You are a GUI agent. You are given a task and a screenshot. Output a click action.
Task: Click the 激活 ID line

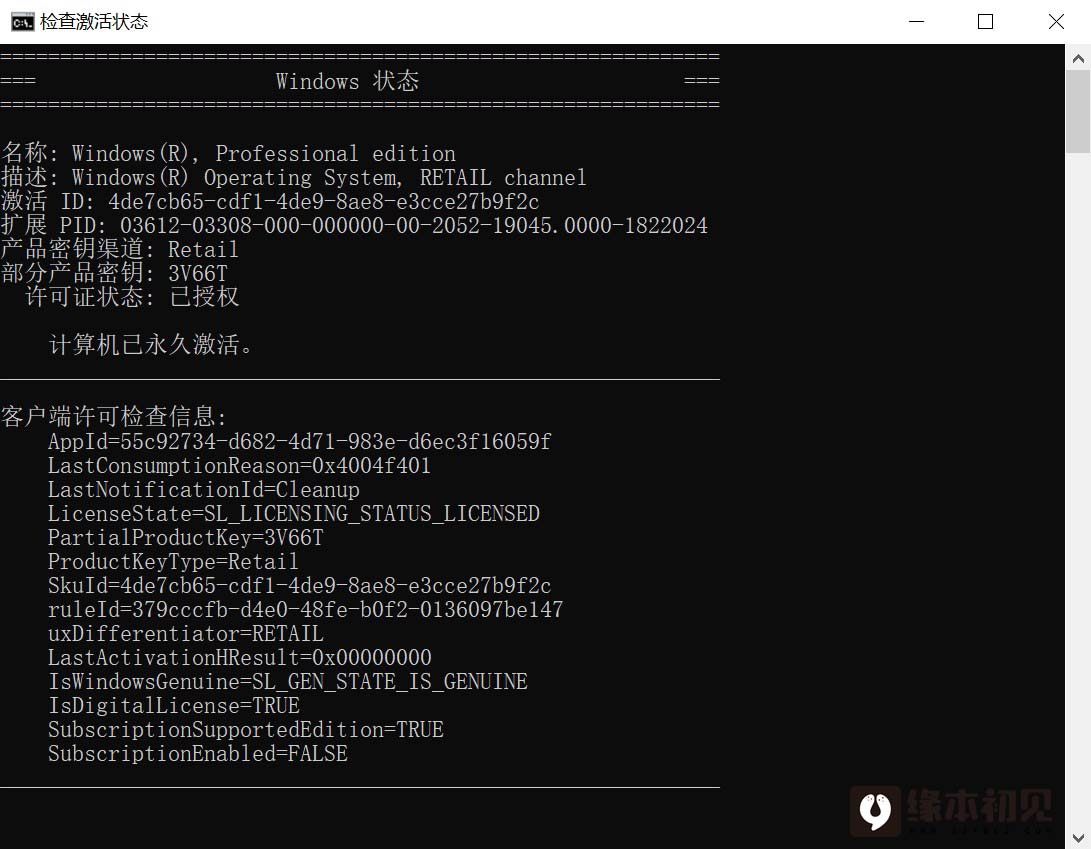[270, 201]
